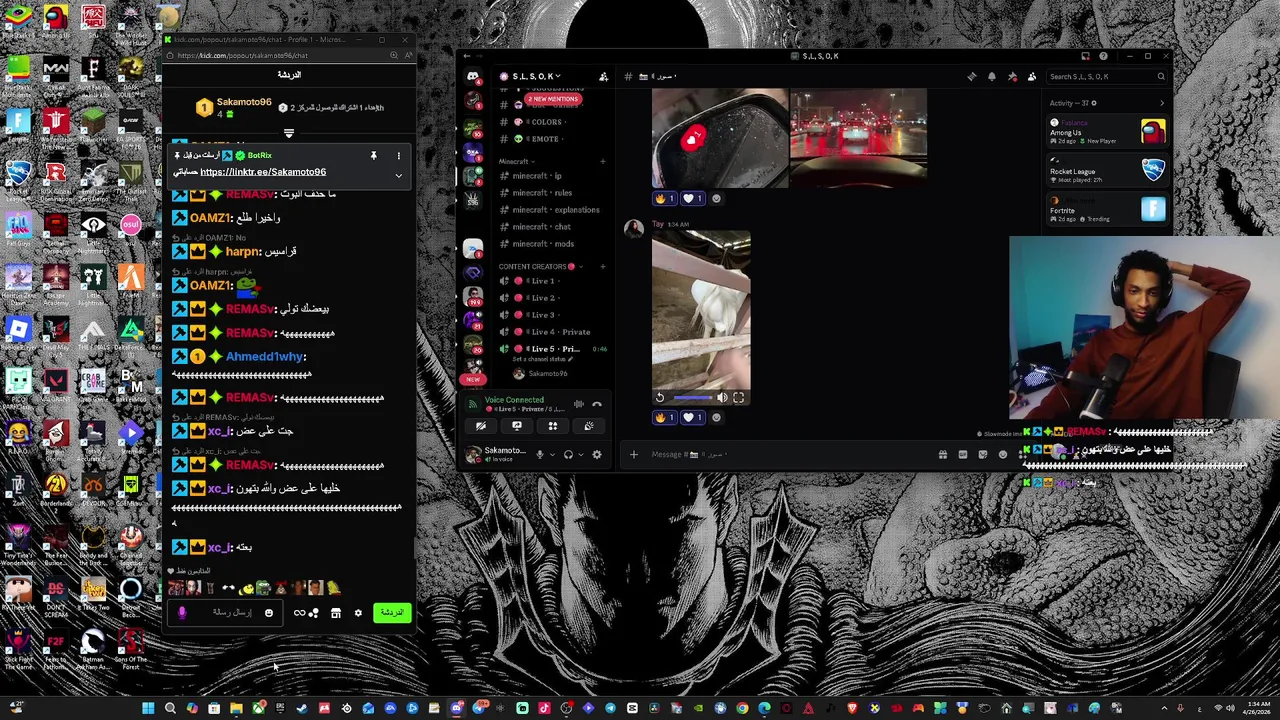Jump to 2 NEW MENTIONS in Discord

tap(553, 99)
